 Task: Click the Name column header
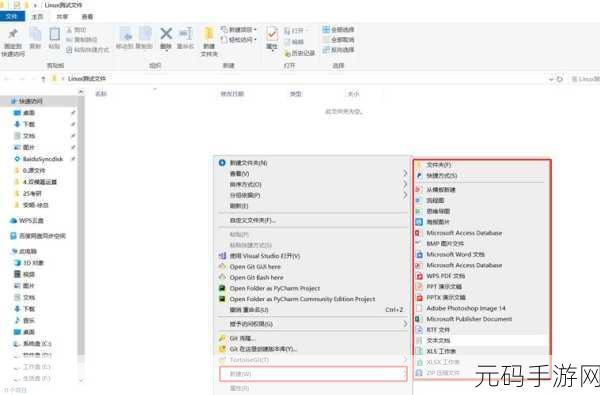pos(101,93)
